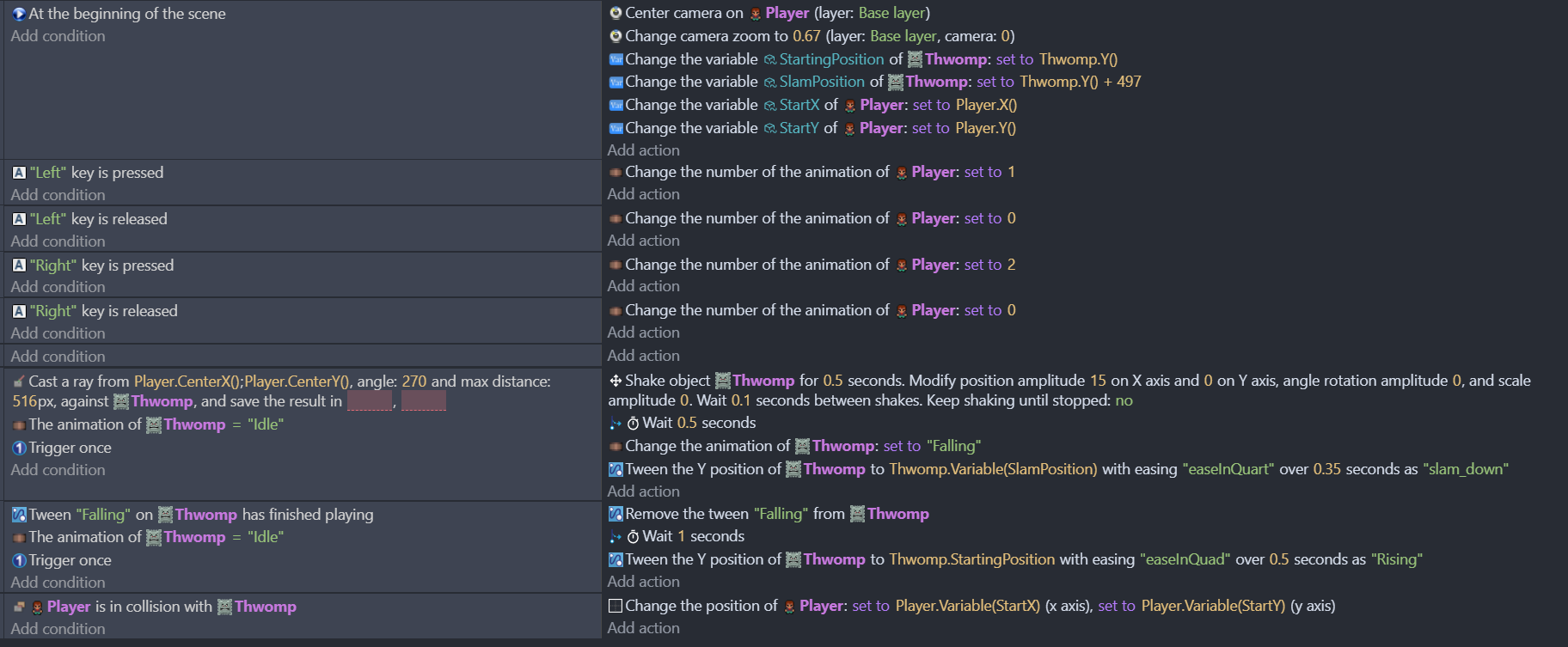Screen dimensions: 1568x647
Task: Change the "set to" operator on the SlamPosition action
Action: (x=995, y=82)
